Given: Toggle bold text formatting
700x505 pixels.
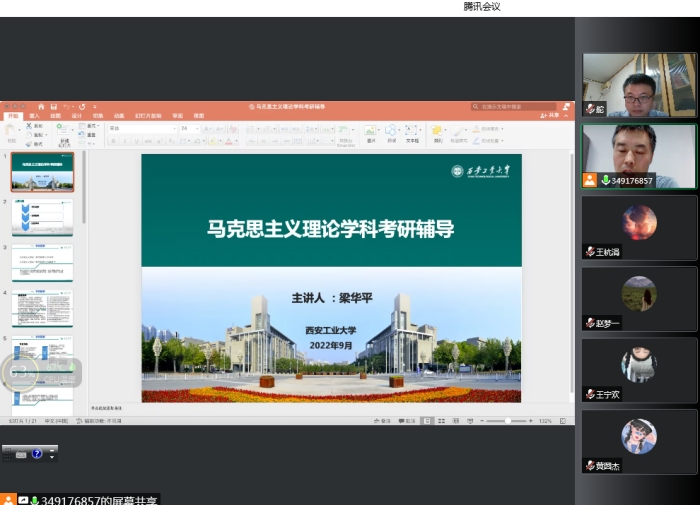Looking at the screenshot, I should (x=112, y=141).
